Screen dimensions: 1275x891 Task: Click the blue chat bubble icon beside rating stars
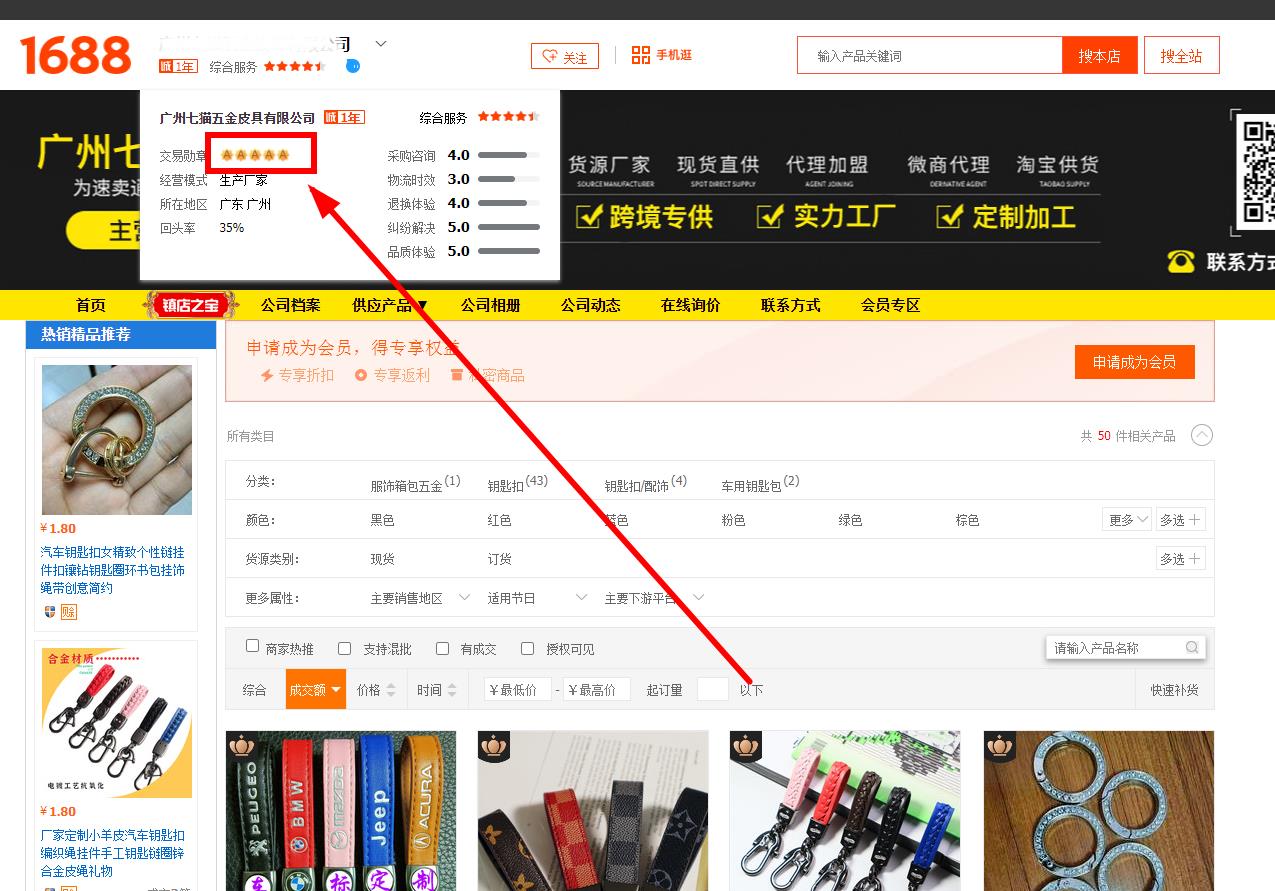tap(353, 66)
